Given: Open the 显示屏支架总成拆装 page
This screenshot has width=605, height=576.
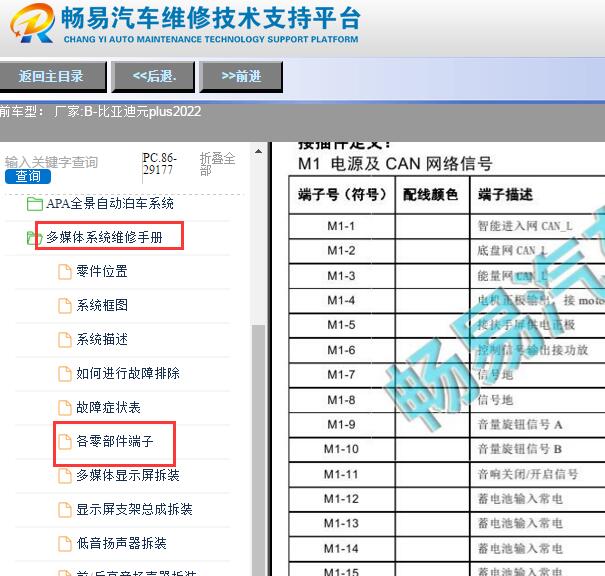Looking at the screenshot, I should coord(134,509).
